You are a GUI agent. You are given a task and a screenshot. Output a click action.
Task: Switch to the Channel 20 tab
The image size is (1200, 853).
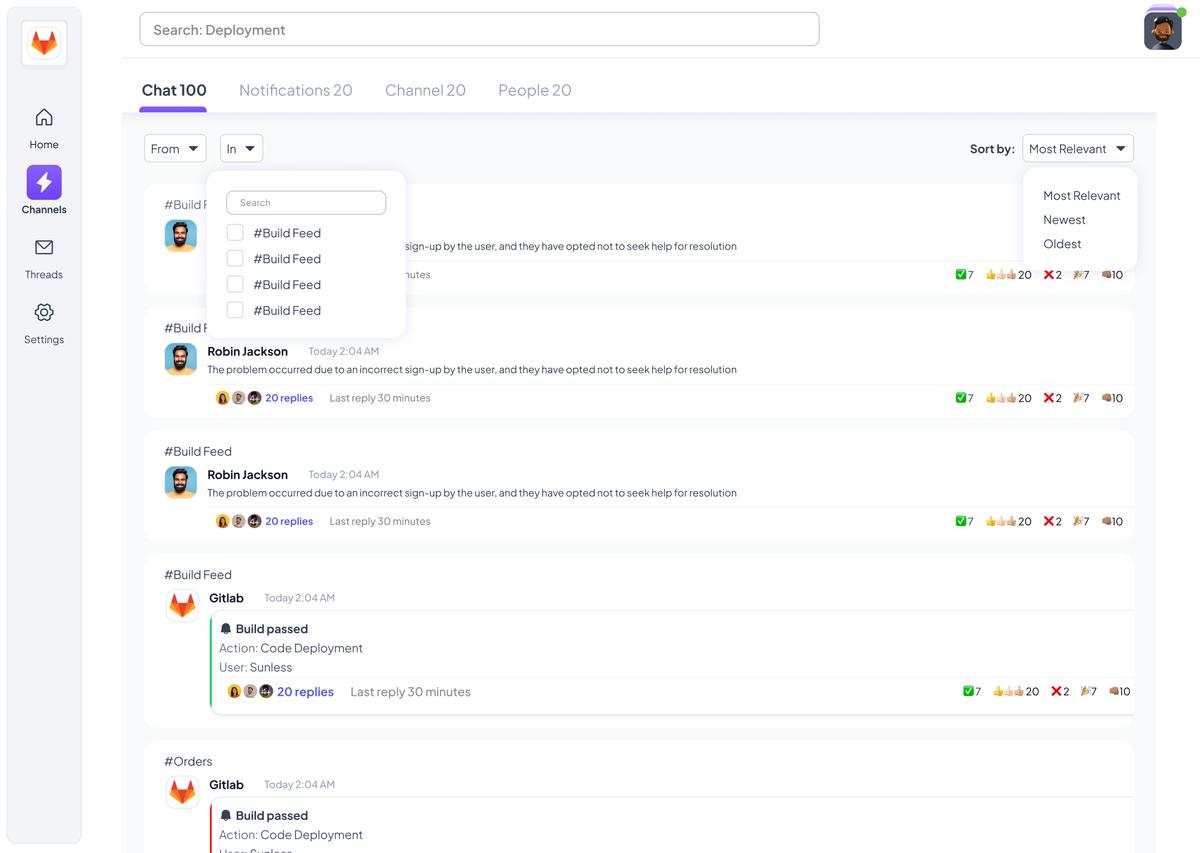[x=425, y=90]
